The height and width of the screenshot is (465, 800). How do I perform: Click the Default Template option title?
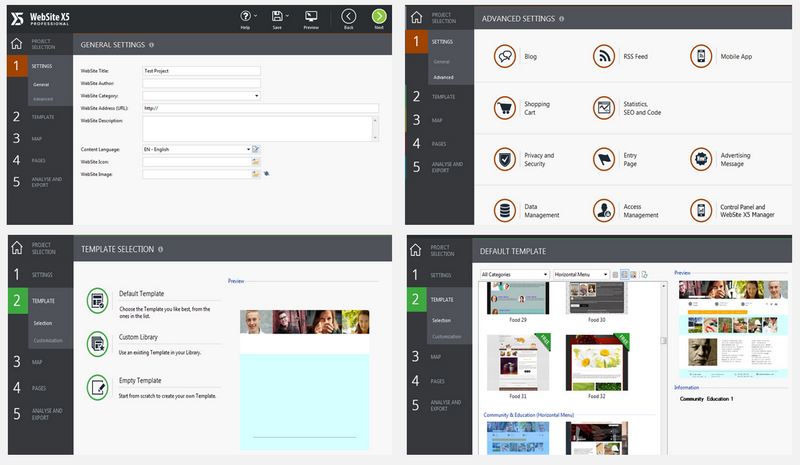141,293
